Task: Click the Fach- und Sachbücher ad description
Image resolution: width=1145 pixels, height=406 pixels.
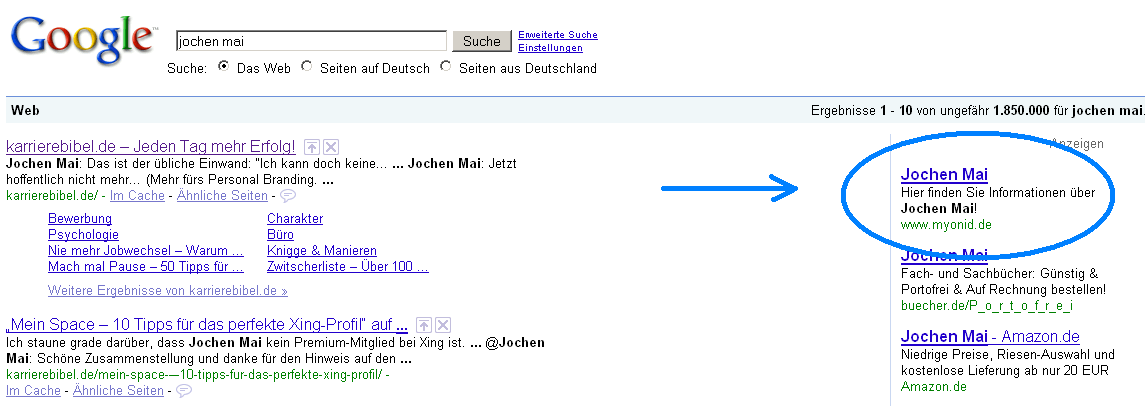Action: point(1003,282)
